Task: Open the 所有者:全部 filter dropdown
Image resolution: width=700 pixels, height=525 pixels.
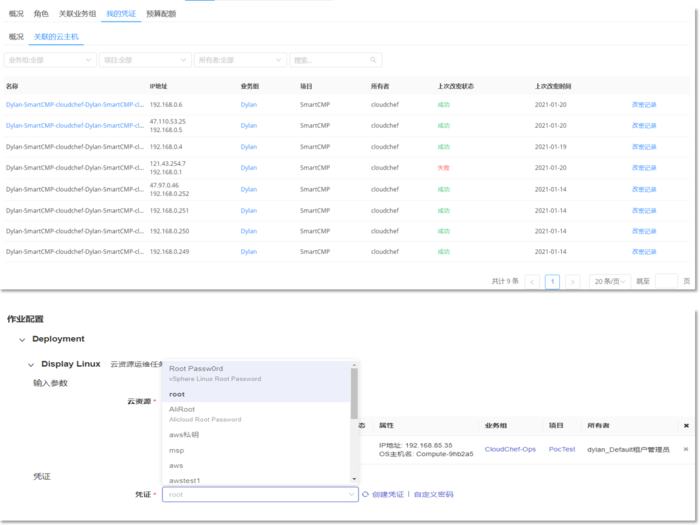Action: click(240, 60)
